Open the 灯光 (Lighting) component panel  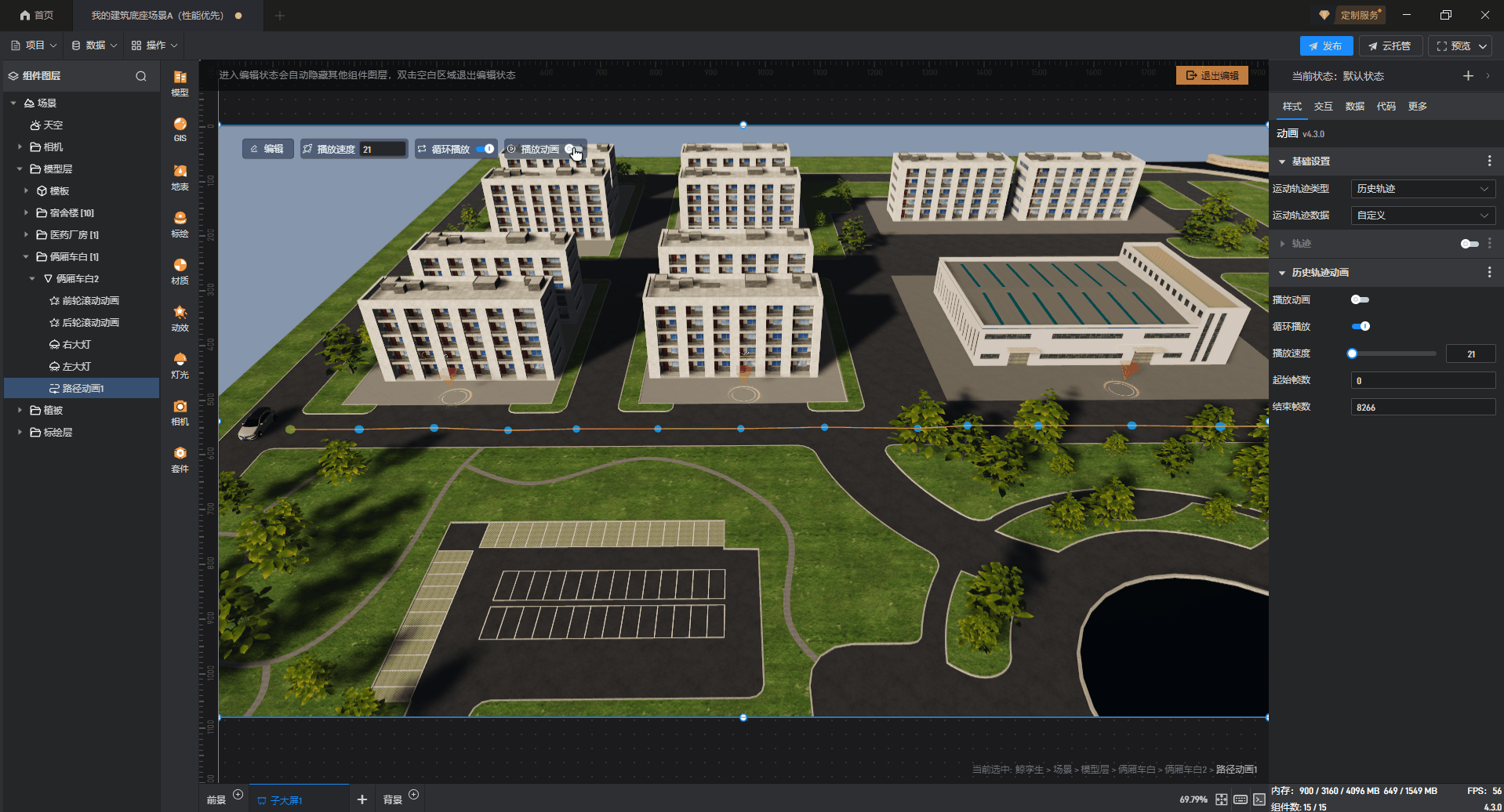[x=180, y=365]
